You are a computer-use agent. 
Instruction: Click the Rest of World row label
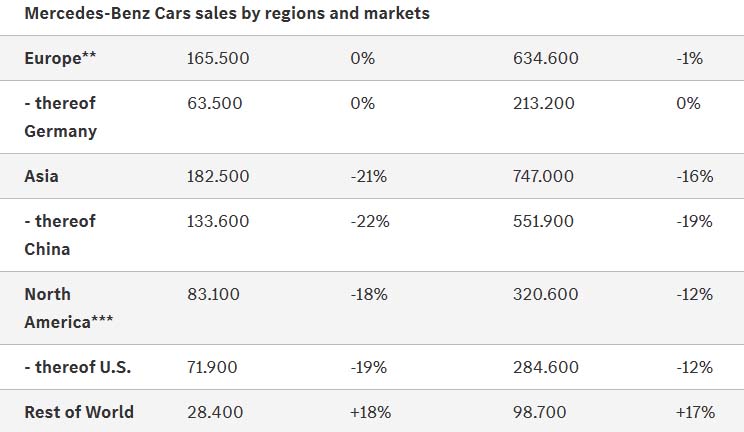79,412
